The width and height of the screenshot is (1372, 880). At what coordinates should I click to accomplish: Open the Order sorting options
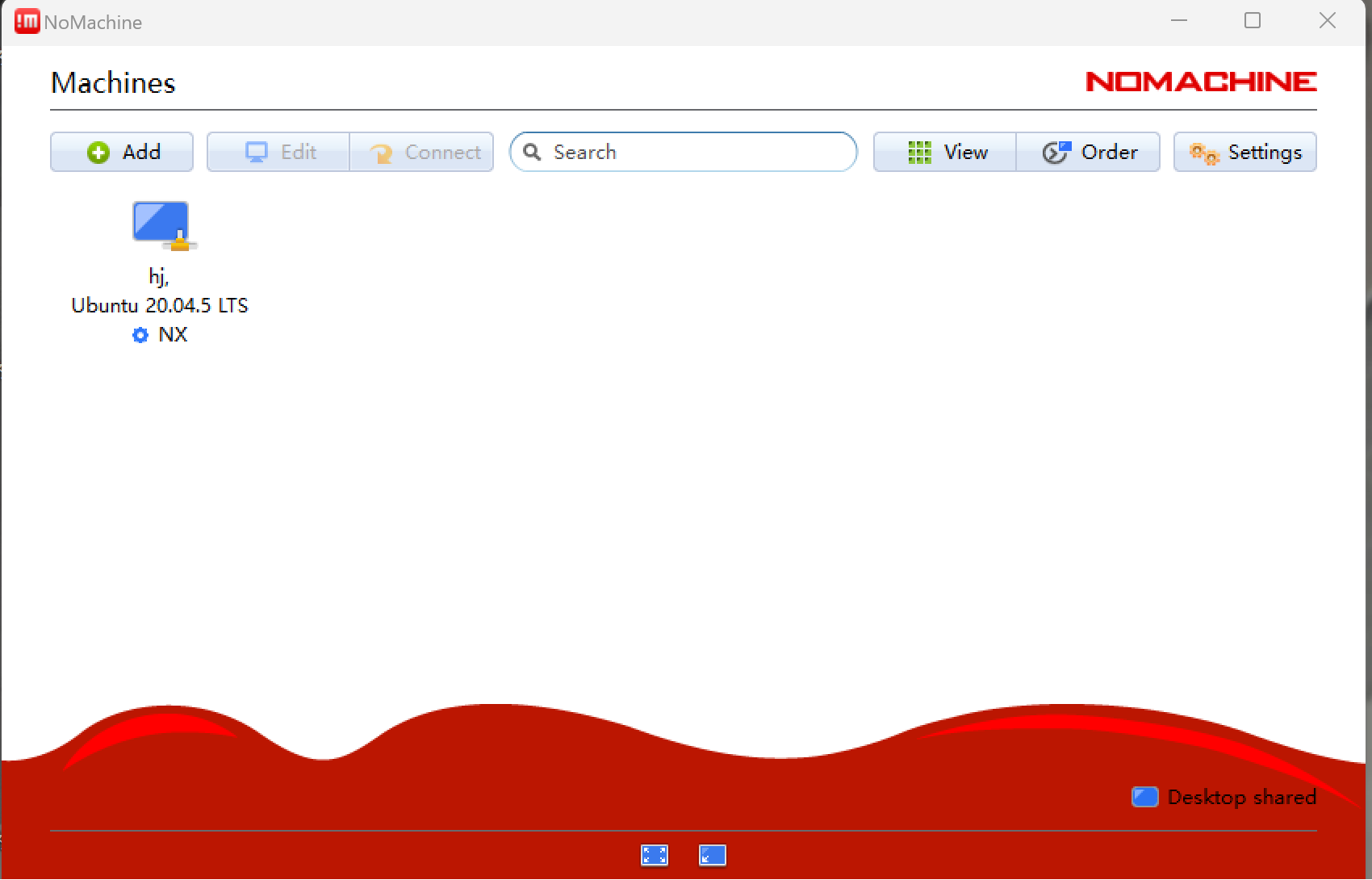1089,152
